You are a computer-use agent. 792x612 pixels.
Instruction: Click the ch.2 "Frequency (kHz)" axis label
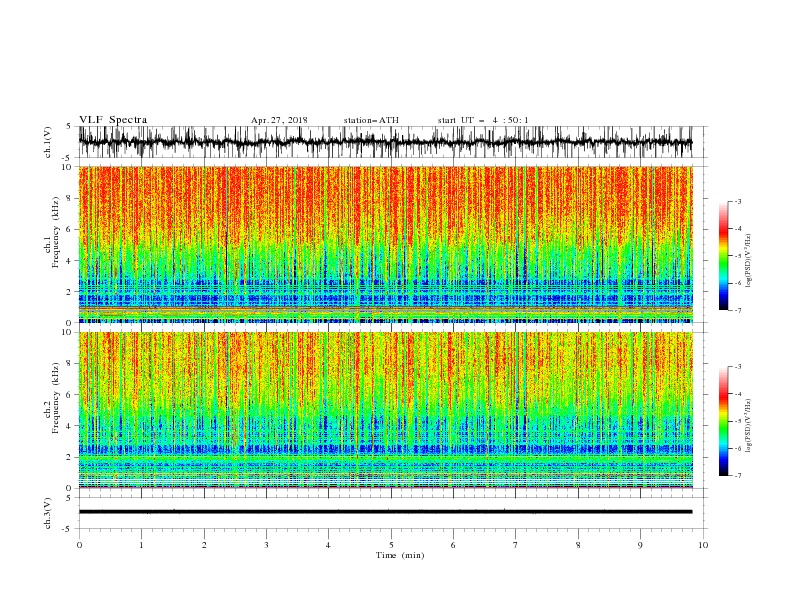[x=56, y=398]
